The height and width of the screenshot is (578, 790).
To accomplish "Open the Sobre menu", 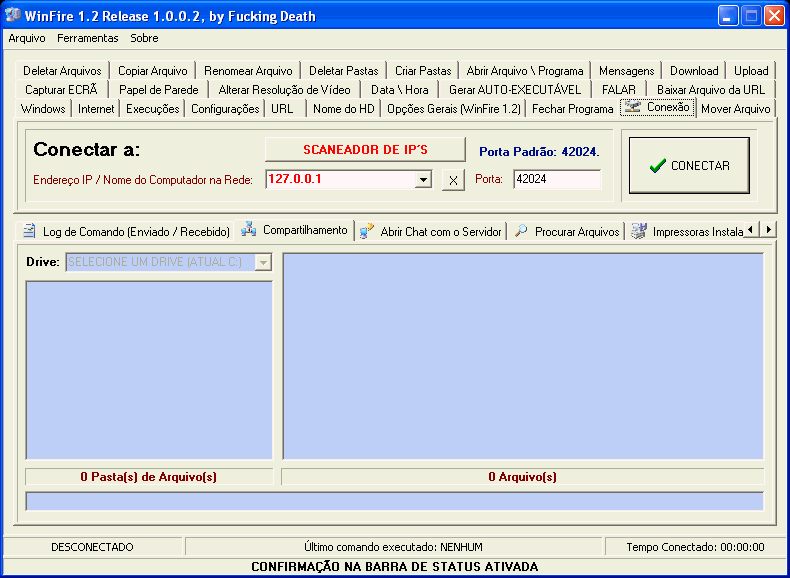I will tap(144, 38).
